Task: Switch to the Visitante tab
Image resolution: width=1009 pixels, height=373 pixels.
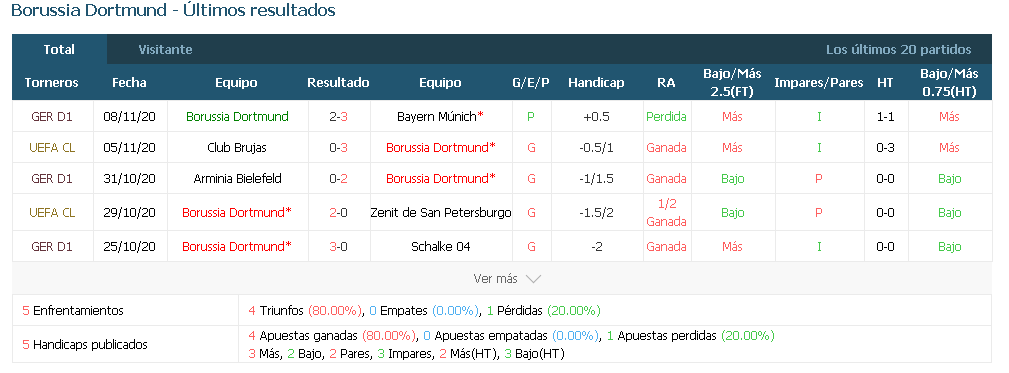Action: click(165, 50)
